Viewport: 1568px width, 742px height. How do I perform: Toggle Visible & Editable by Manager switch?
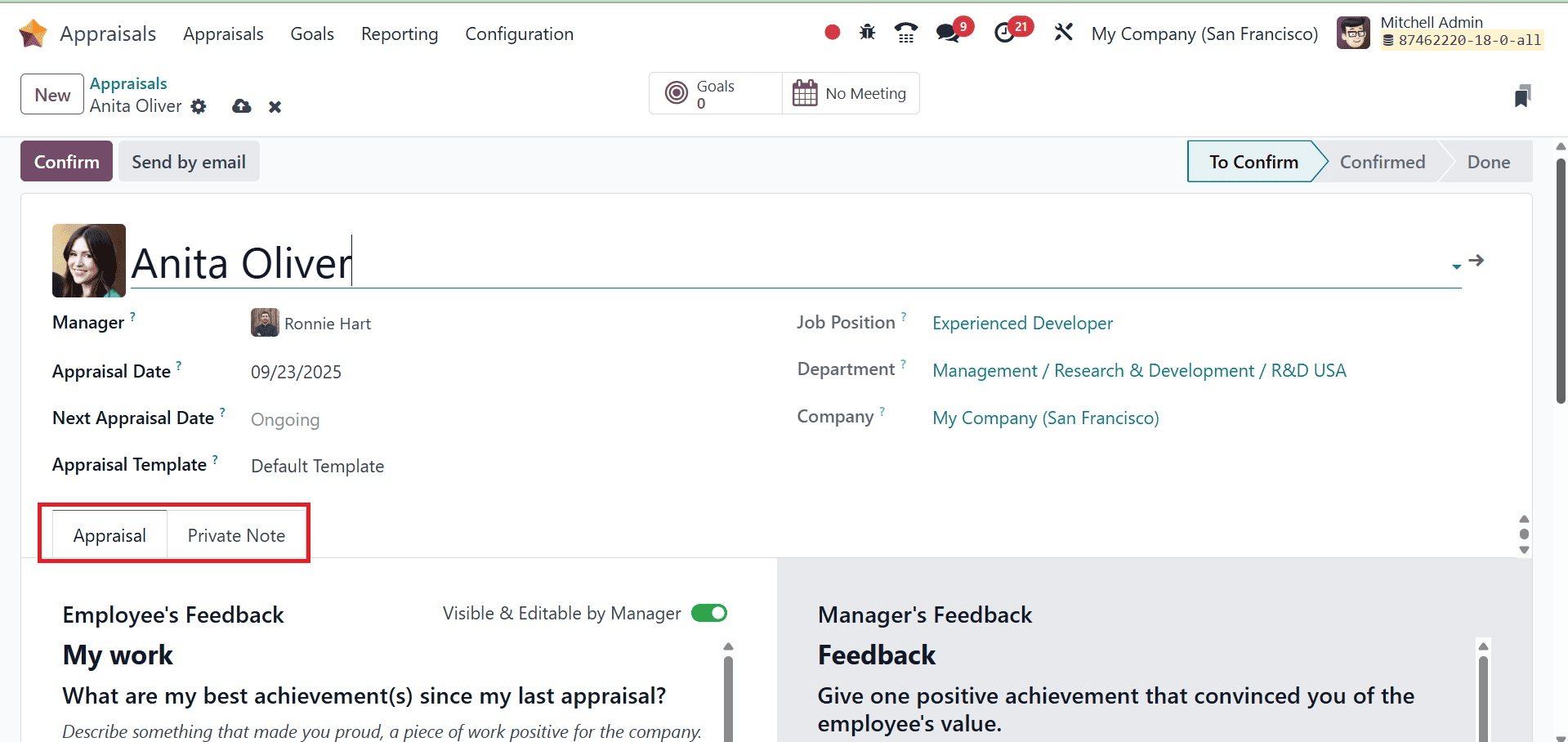pos(709,613)
